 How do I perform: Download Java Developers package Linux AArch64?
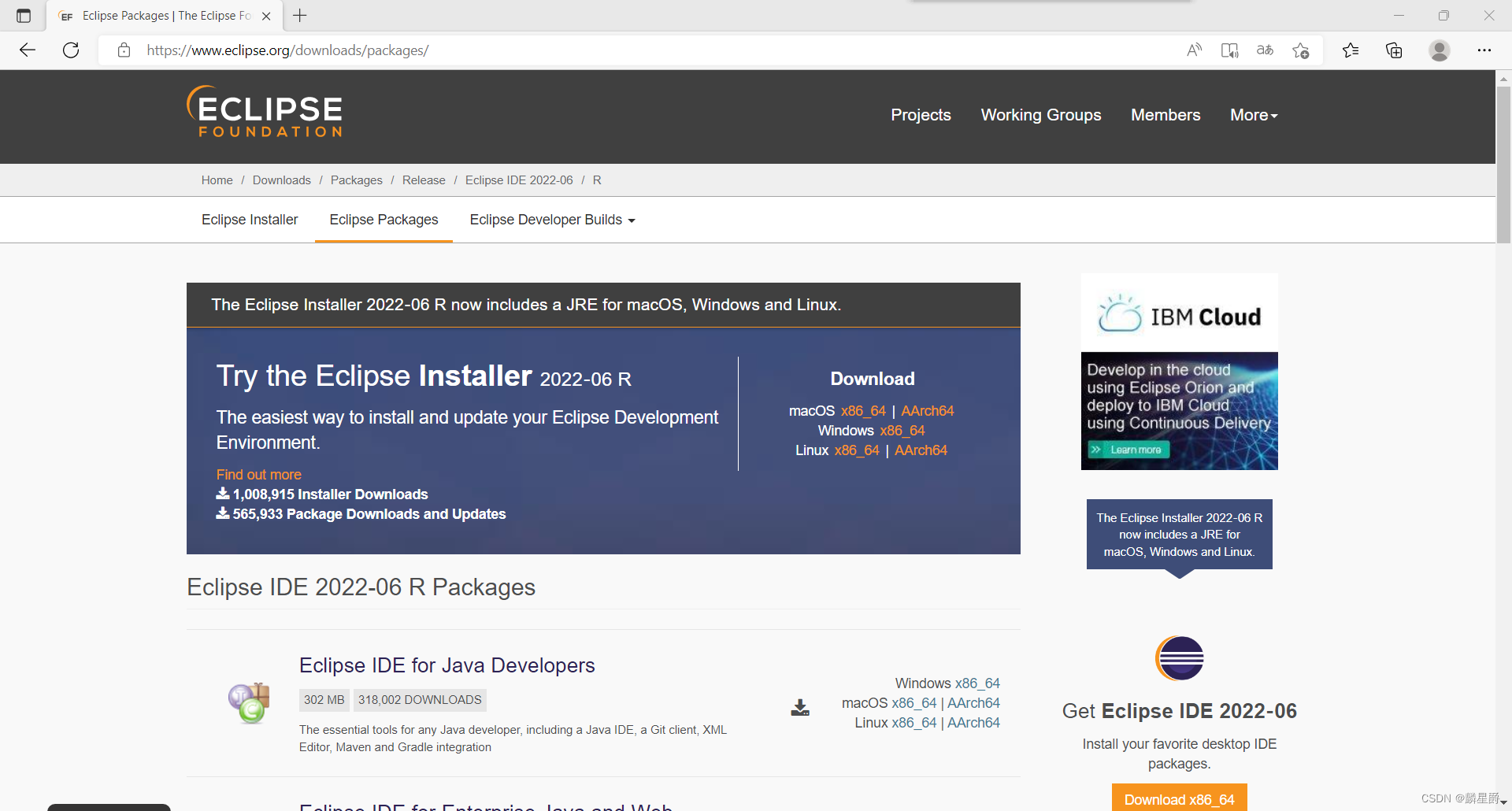point(973,723)
